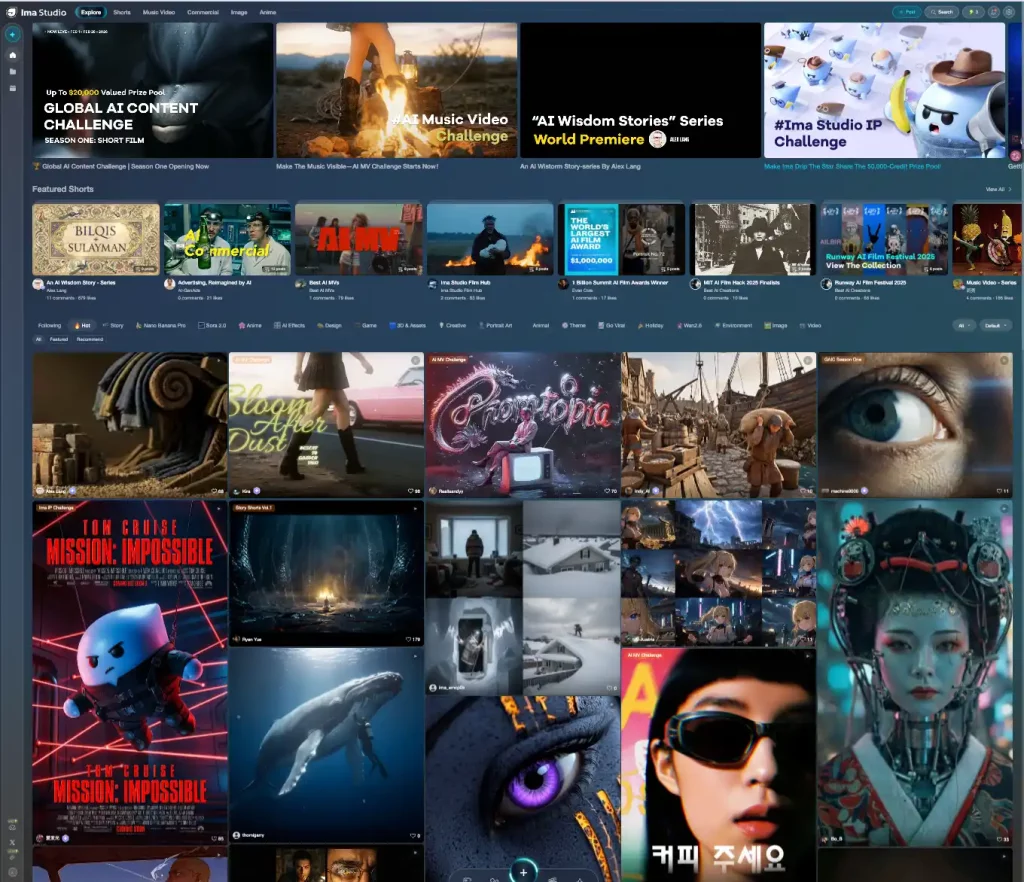Switch to the Commercial tab
The width and height of the screenshot is (1024, 882).
click(x=203, y=12)
